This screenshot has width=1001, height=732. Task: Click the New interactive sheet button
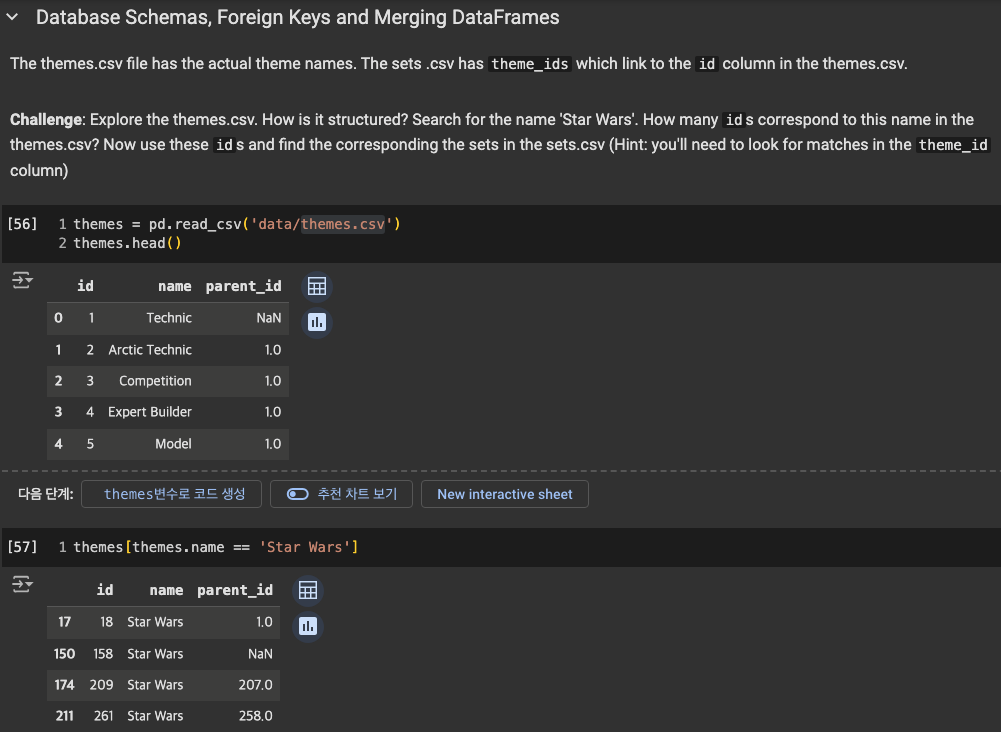point(504,494)
